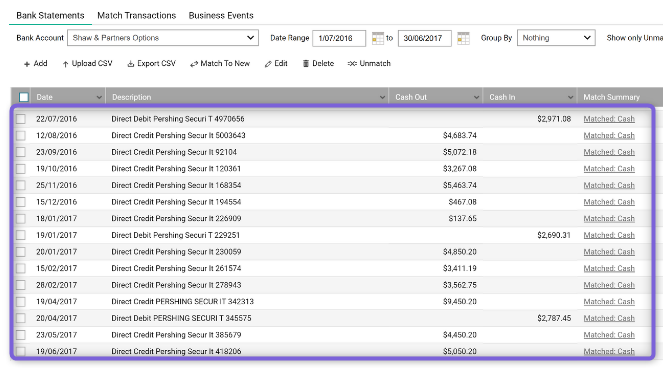Choose Match To New
This screenshot has height=368, width=663.
pos(220,63)
